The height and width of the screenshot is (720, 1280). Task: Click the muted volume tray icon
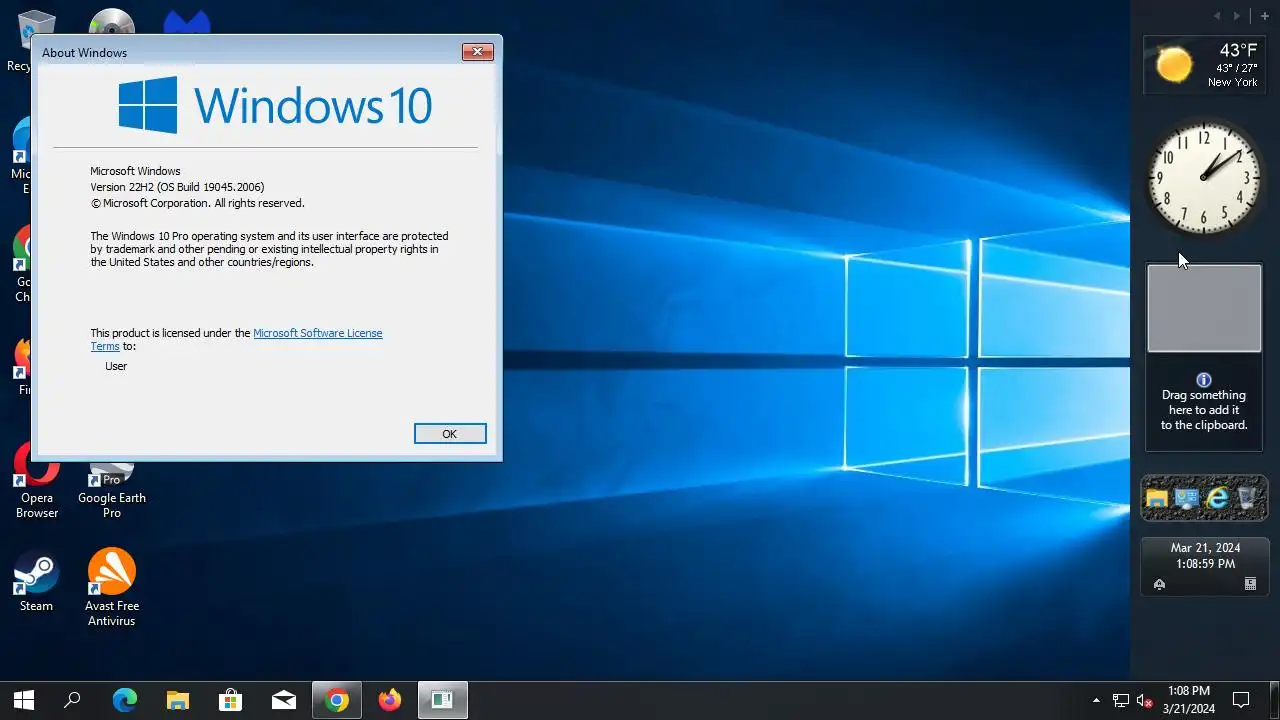point(1145,700)
